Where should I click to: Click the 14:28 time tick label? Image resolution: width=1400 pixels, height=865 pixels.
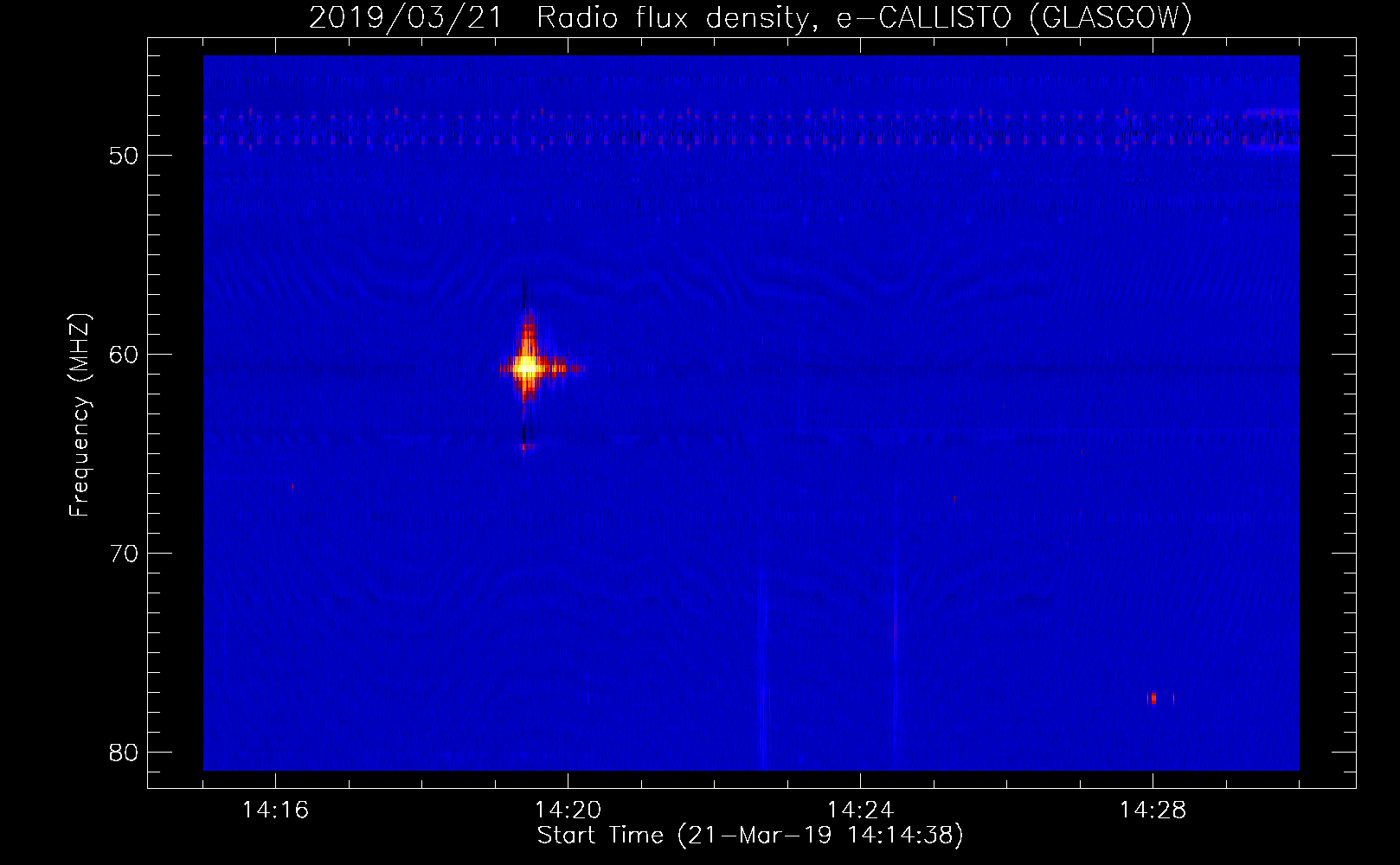(1153, 810)
